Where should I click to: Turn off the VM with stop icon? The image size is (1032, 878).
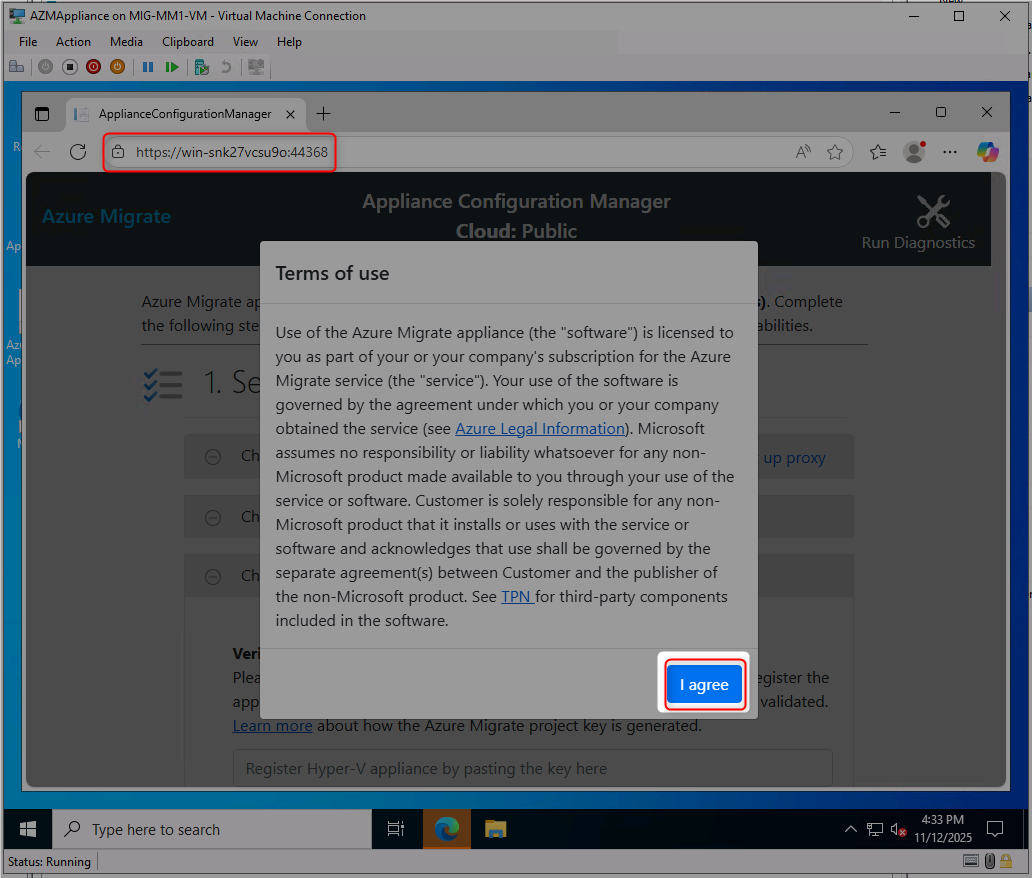tap(70, 67)
